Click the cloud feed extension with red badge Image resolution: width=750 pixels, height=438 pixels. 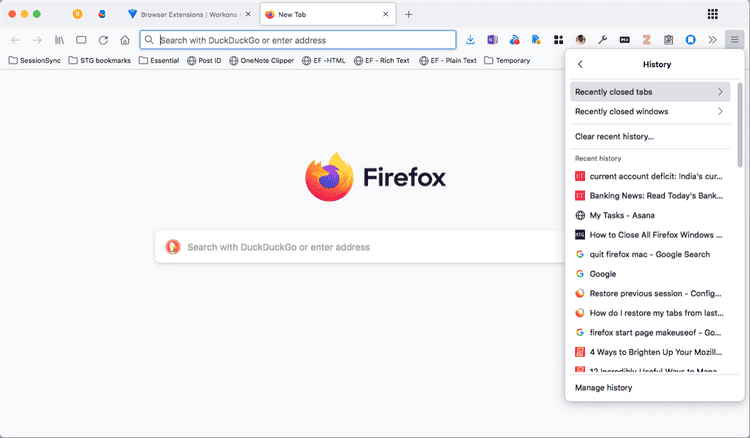pos(514,40)
